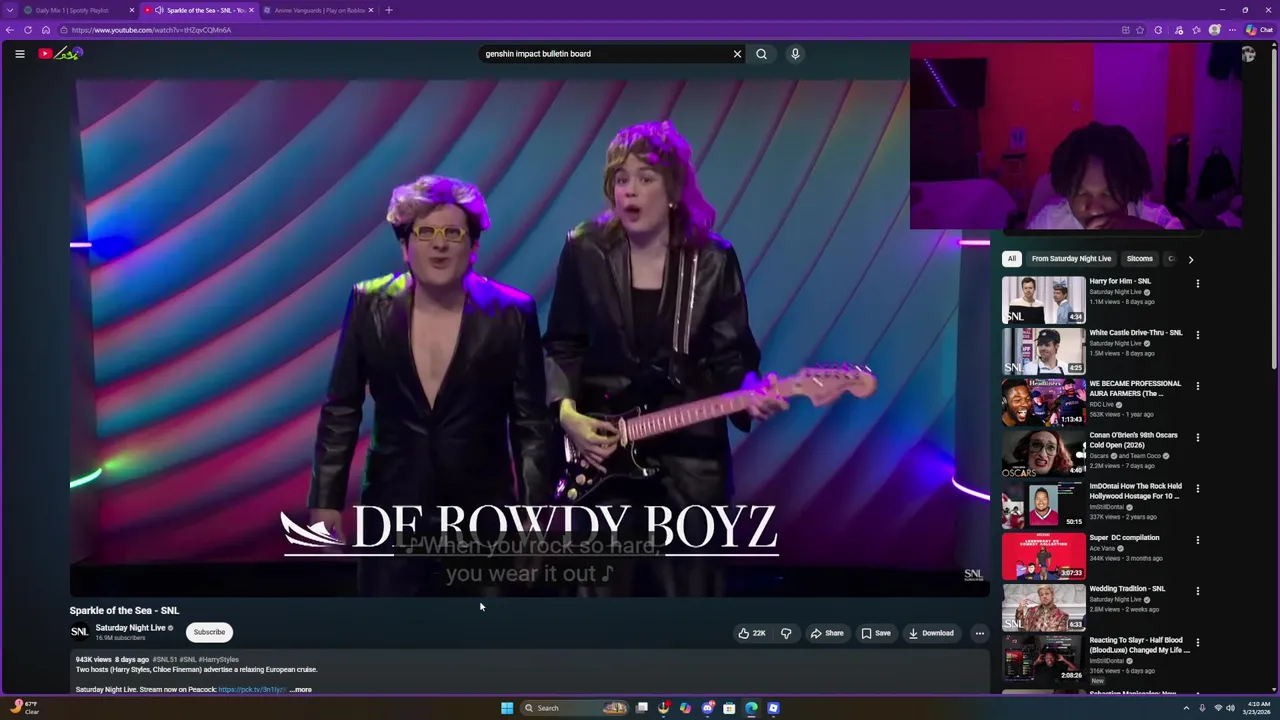Open options menu for Super DC compilation

(x=1198, y=540)
